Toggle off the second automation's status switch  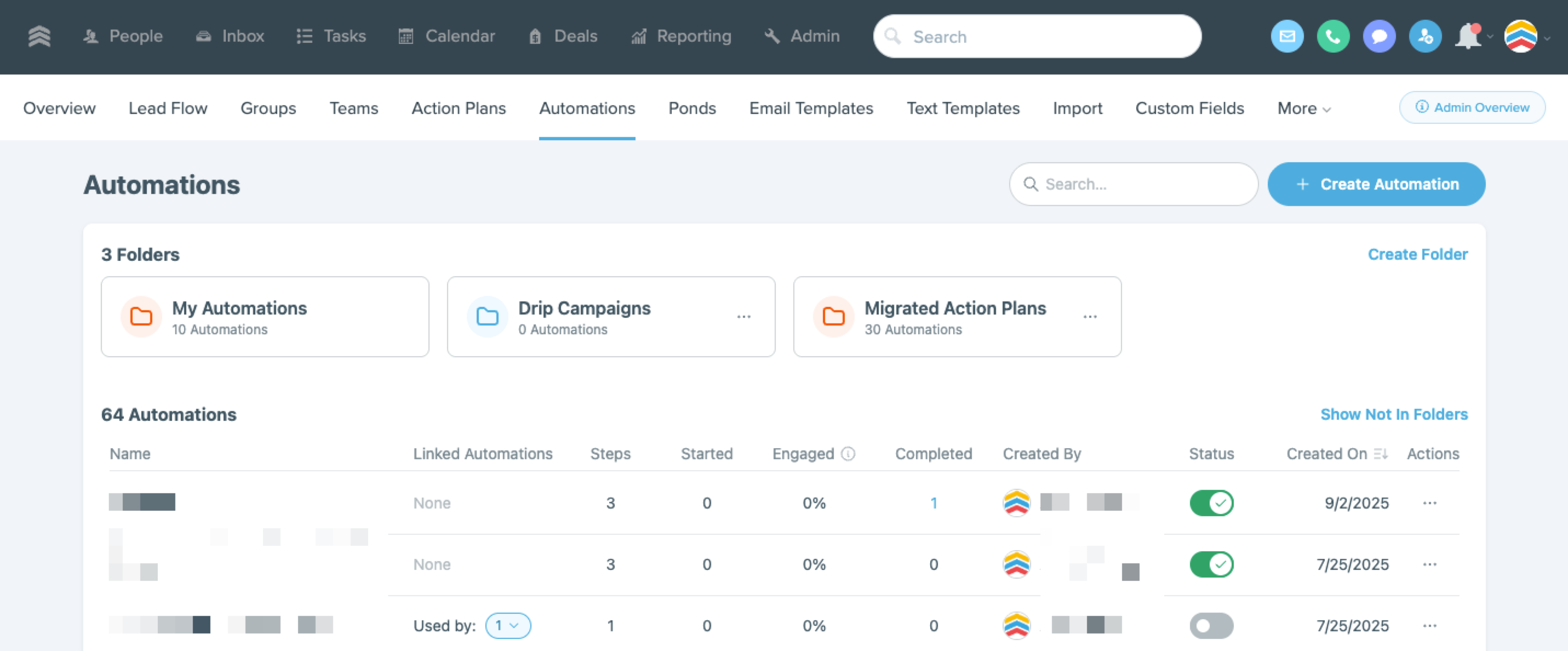(1211, 564)
